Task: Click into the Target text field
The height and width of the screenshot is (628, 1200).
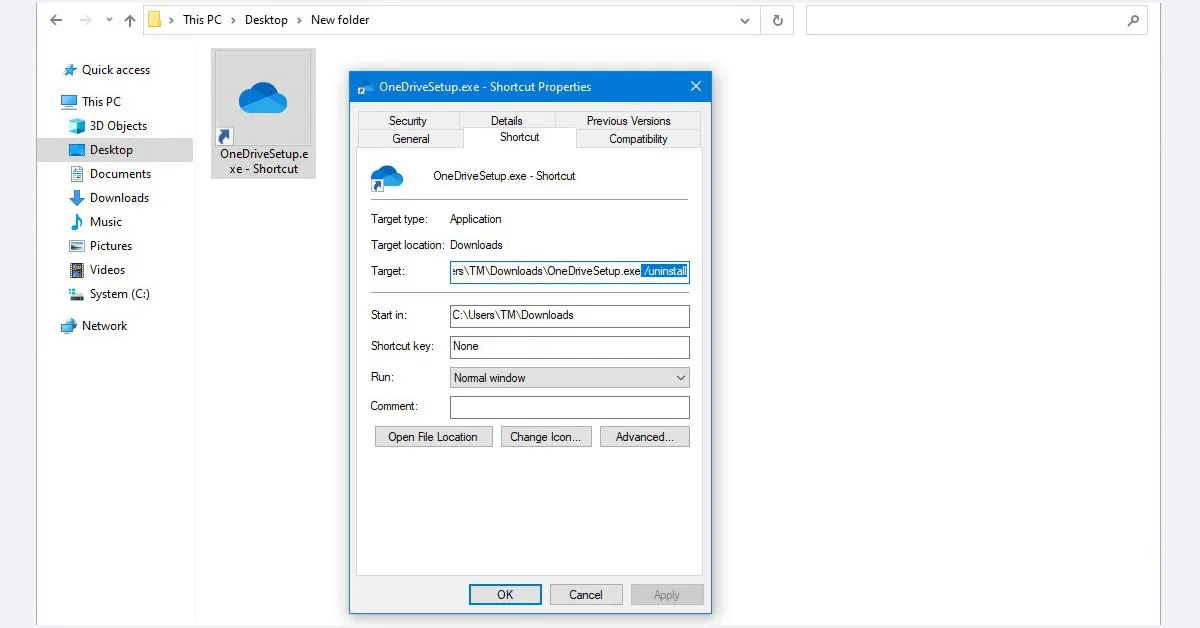Action: (x=570, y=272)
